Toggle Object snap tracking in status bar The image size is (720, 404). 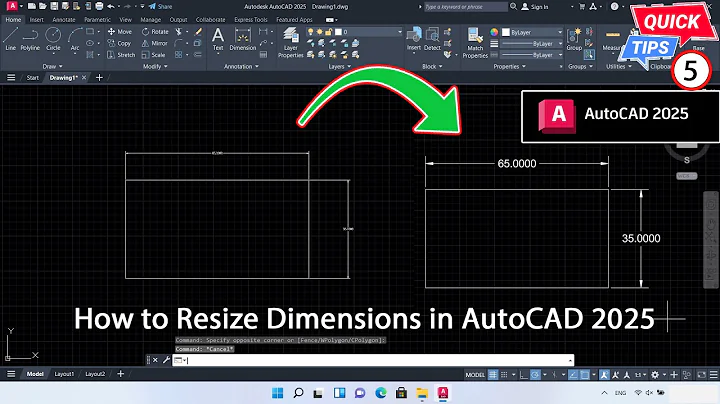(x=573, y=375)
